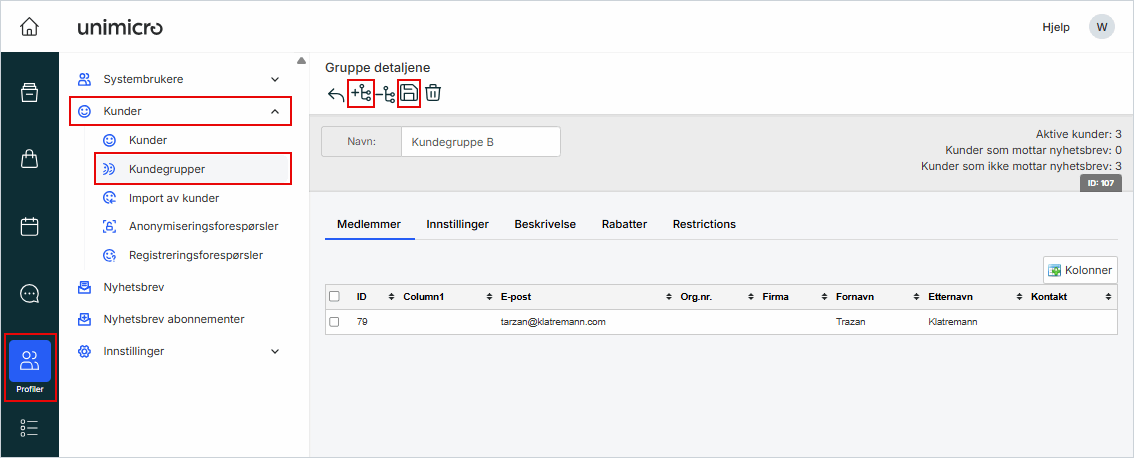1134x458 pixels.
Task: Open the checklist icon at sidebar bottom
Action: tap(30, 428)
